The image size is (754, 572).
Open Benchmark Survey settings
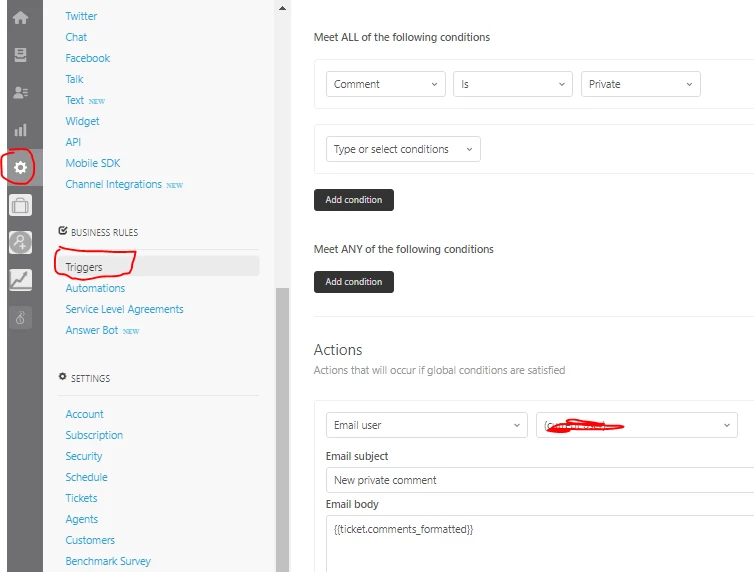pos(108,561)
